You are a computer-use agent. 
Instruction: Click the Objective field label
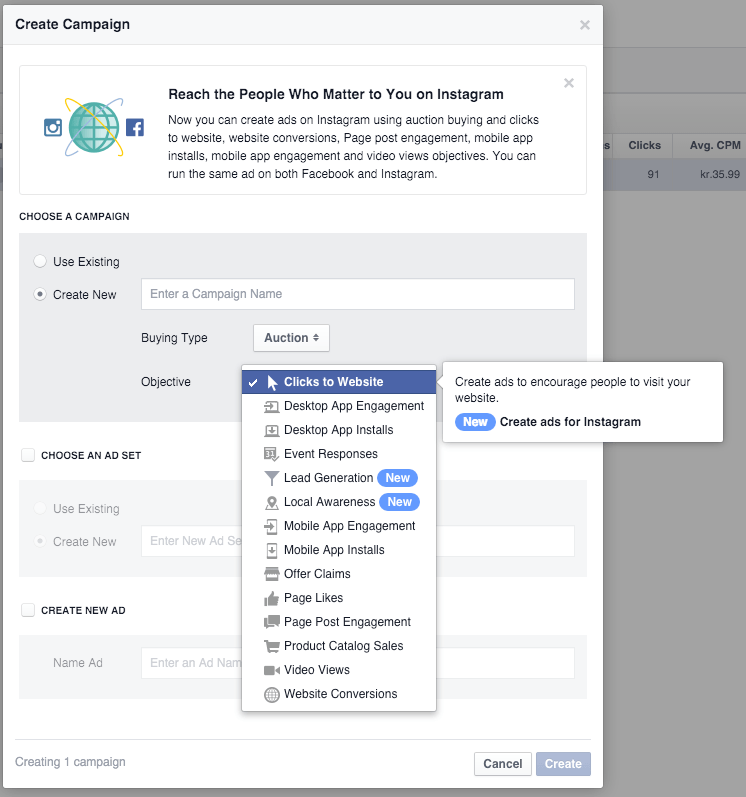pyautogui.click(x=166, y=382)
